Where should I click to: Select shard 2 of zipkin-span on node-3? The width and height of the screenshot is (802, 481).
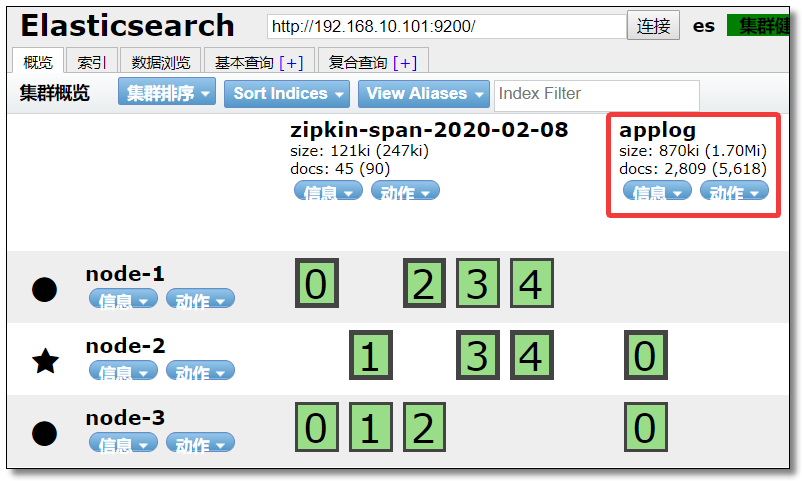coord(424,427)
